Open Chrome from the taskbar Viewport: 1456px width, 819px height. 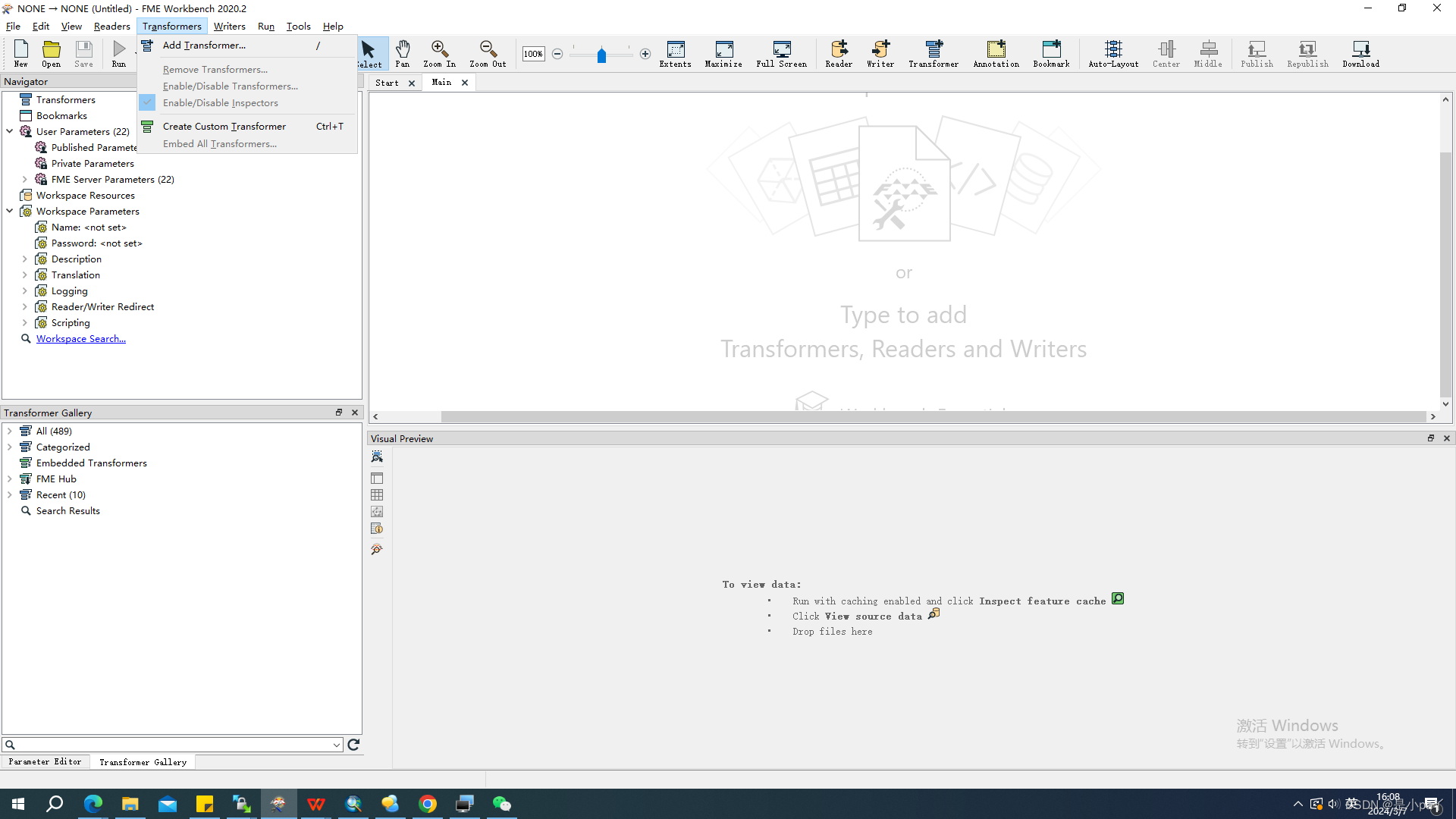click(428, 804)
